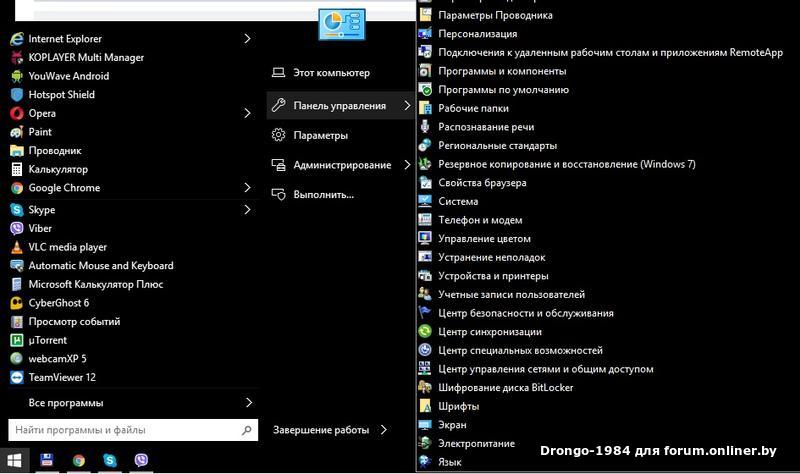
Task: Open Система from Control Panel list
Action: (x=458, y=201)
